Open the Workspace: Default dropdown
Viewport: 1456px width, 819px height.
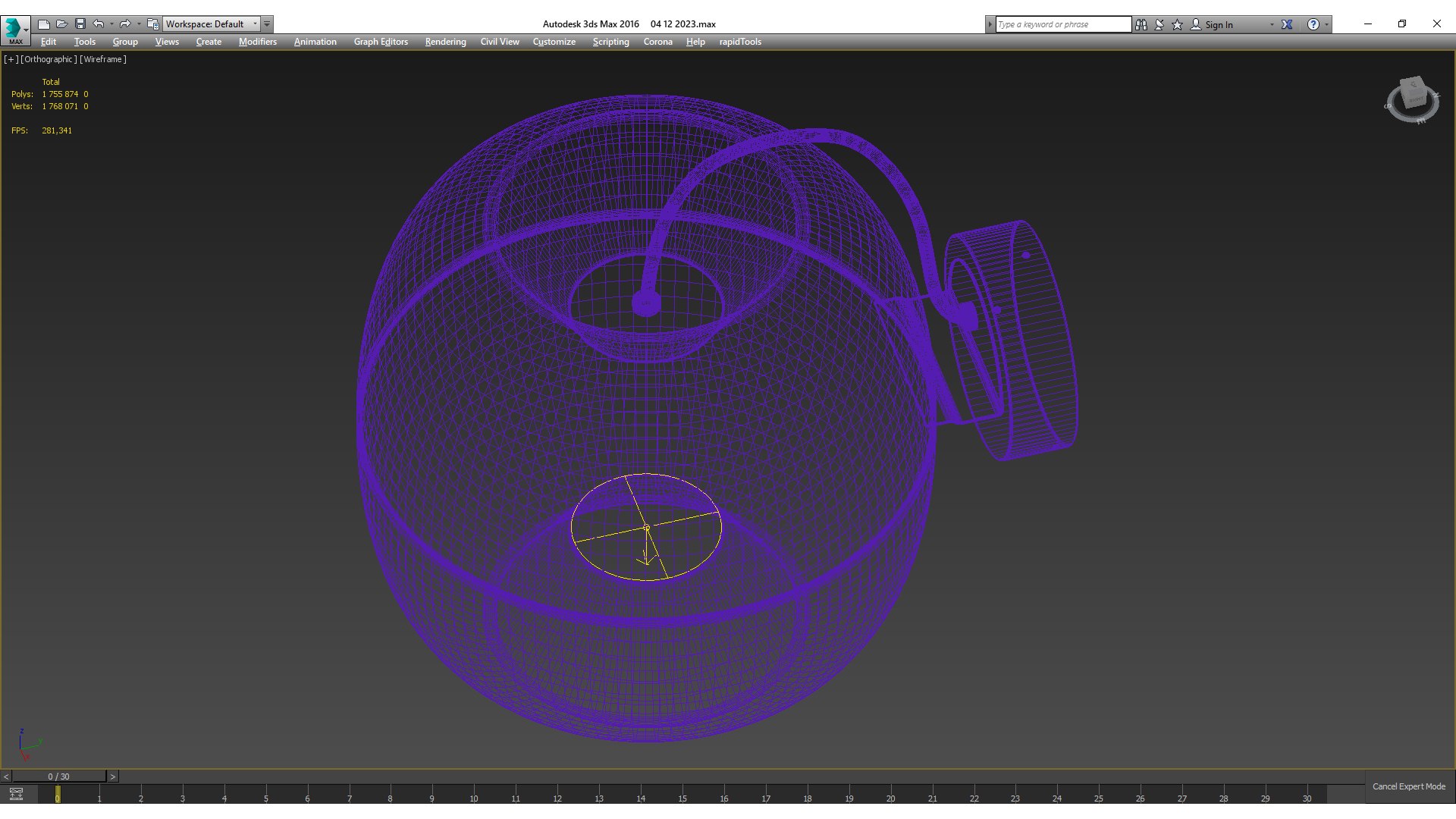(x=212, y=24)
